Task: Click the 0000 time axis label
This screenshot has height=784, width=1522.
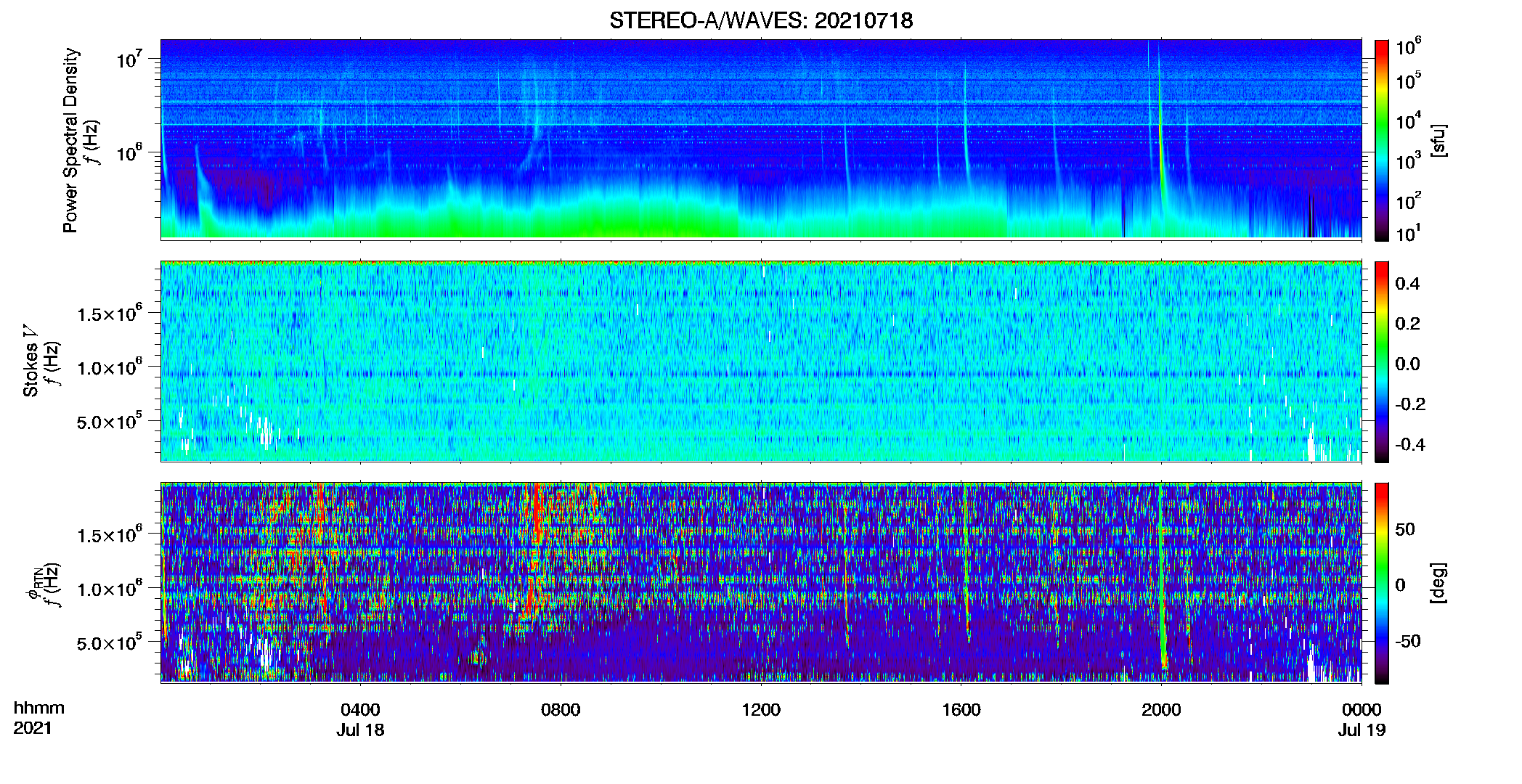Action: [x=1362, y=710]
